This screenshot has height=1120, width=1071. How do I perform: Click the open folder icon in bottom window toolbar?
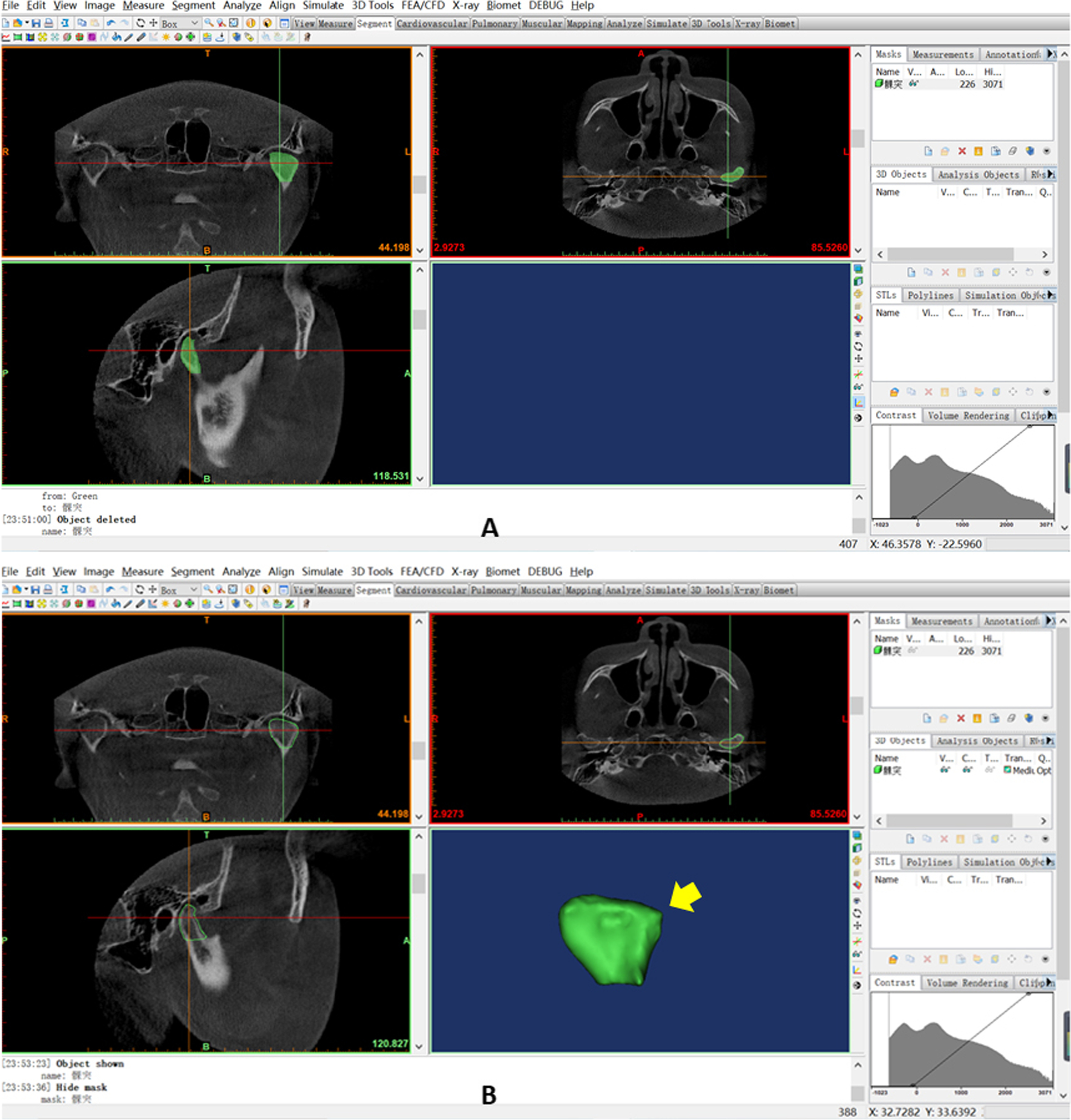[16, 589]
